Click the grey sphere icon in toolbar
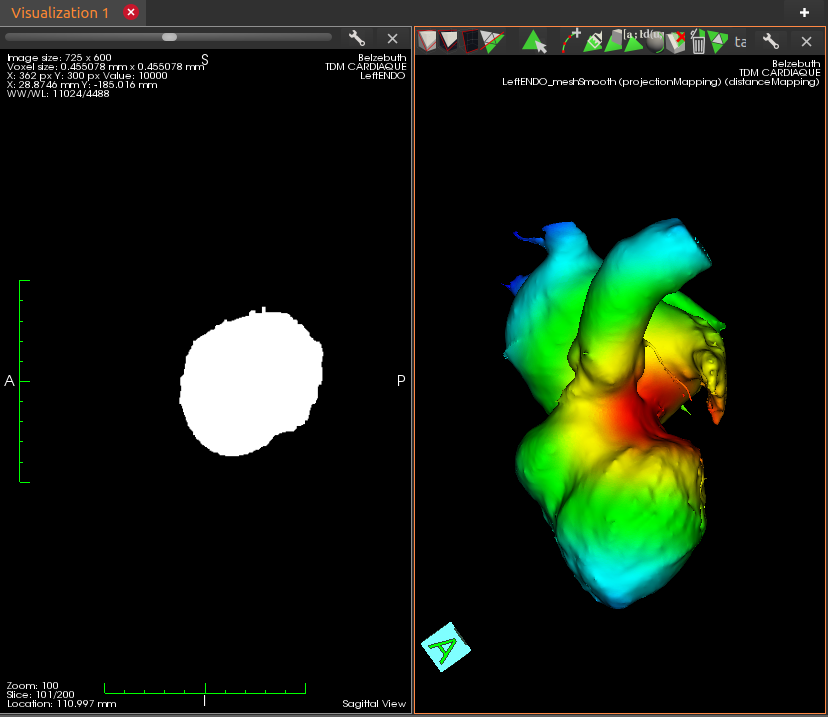The height and width of the screenshot is (717, 828). coord(655,42)
